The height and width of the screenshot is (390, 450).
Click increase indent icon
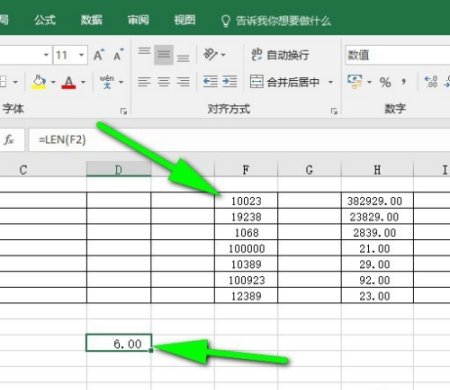230,82
